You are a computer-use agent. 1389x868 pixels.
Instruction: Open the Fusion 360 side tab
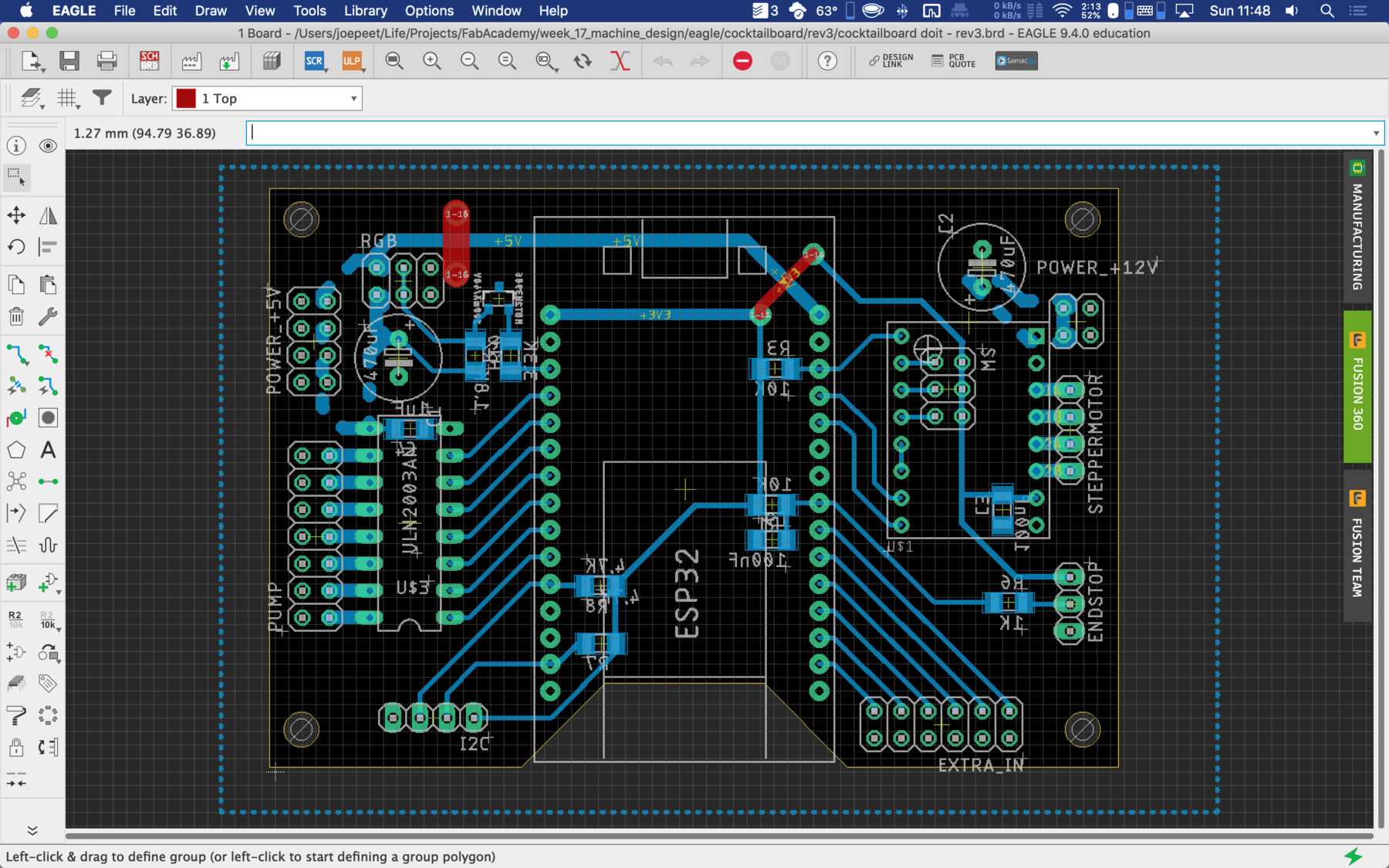[1357, 386]
